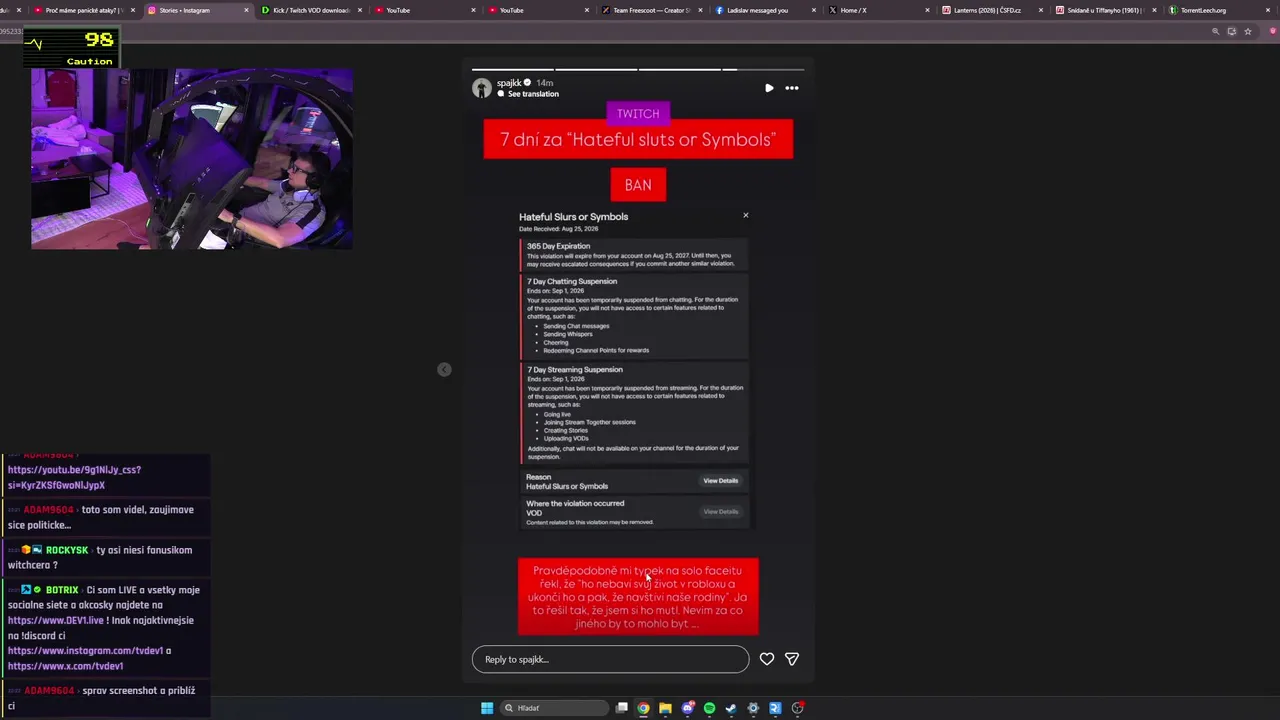Jump to the first story progress segment
This screenshot has width=1280, height=720.
[512, 69]
